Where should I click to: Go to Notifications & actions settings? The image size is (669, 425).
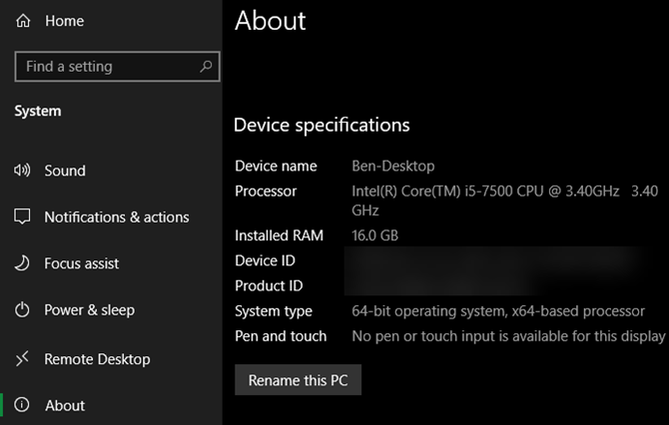(116, 217)
